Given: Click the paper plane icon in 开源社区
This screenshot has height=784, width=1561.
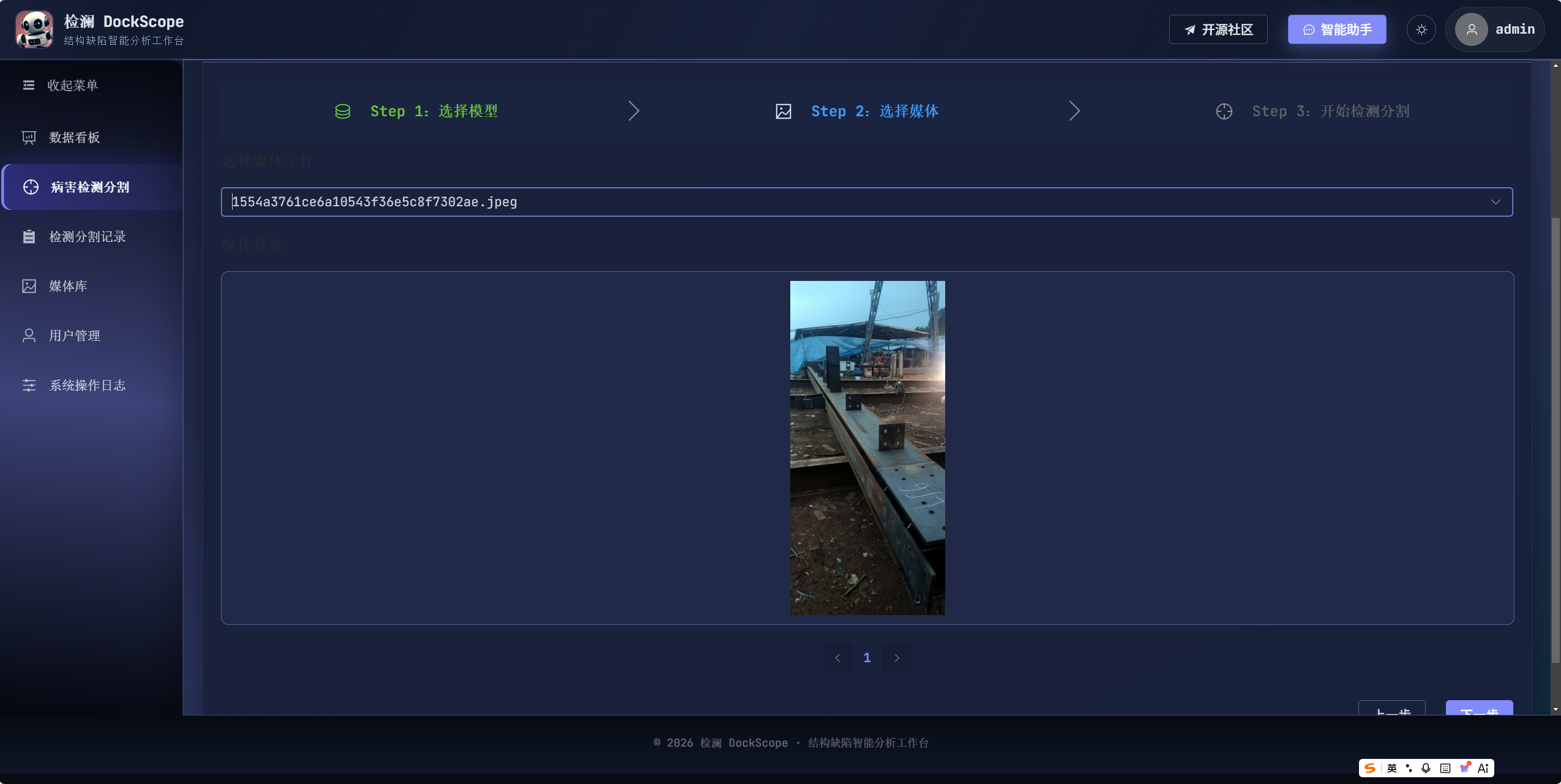Looking at the screenshot, I should click(1190, 30).
